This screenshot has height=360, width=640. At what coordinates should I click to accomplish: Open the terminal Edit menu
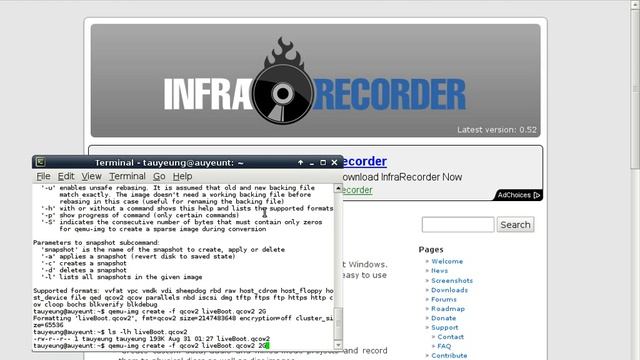coord(66,176)
